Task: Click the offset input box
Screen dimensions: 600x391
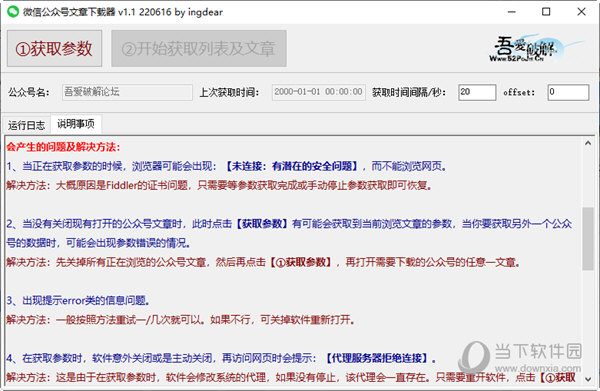Action: tap(568, 92)
